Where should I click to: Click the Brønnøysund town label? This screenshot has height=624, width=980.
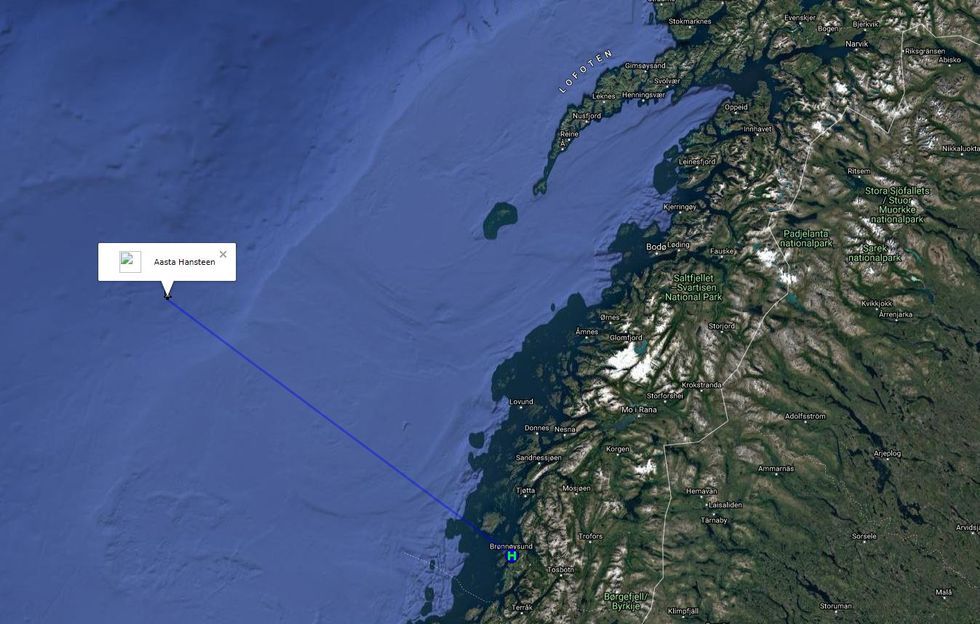tap(511, 546)
